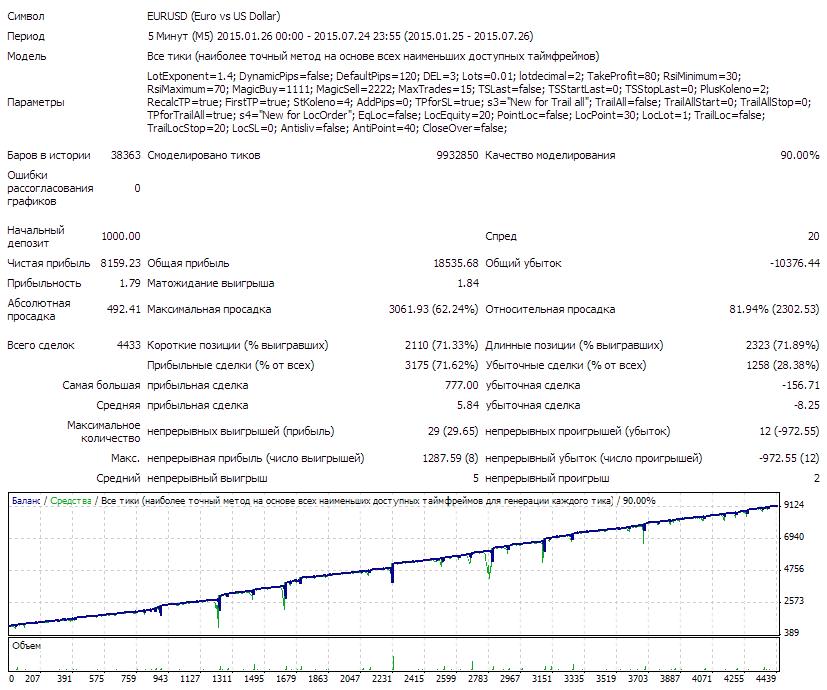The image size is (827, 690).
Task: Click the long positions value '2323 (71.89%)'
Action: (783, 346)
